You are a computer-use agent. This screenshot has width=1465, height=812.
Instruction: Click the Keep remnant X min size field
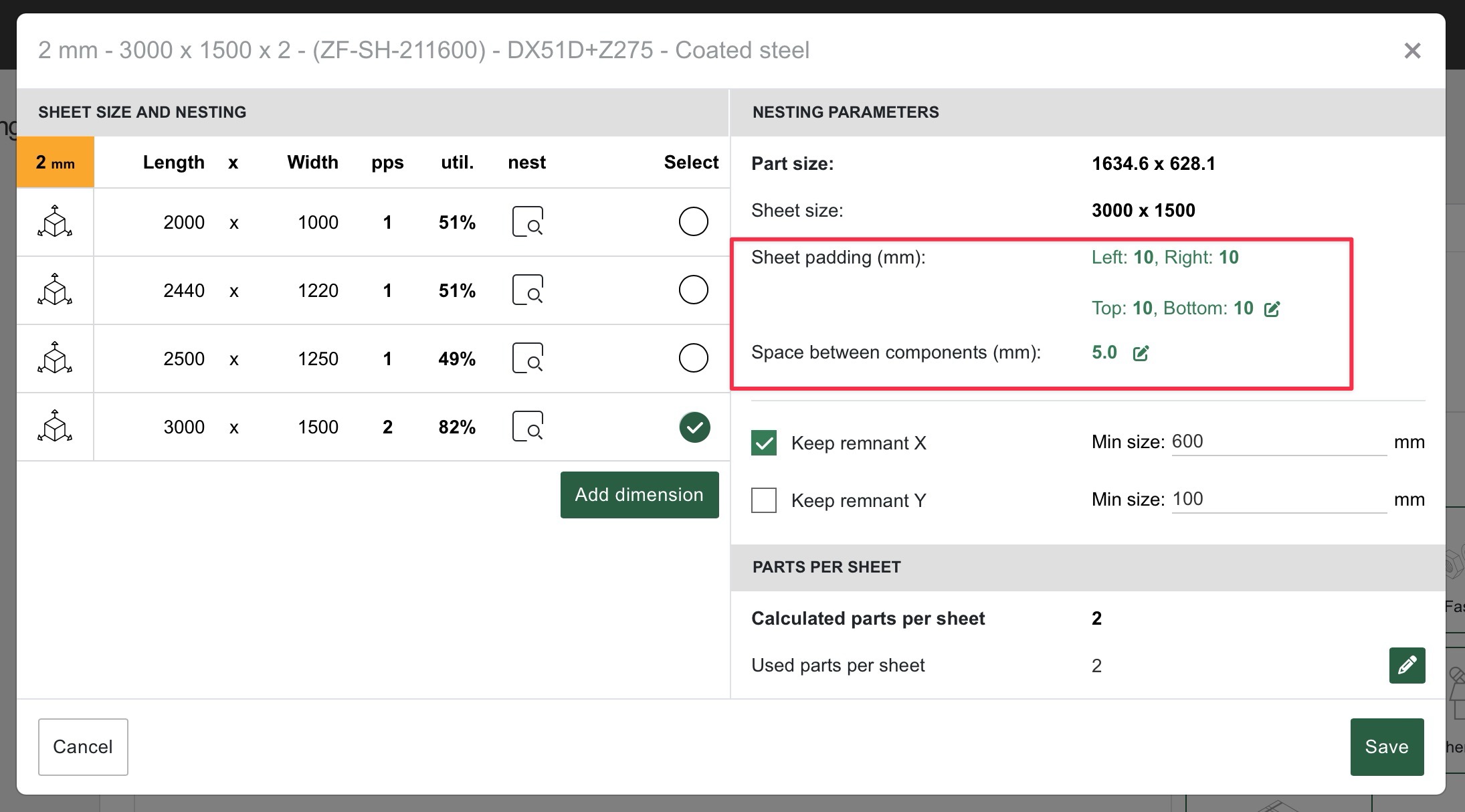pyautogui.click(x=1278, y=441)
